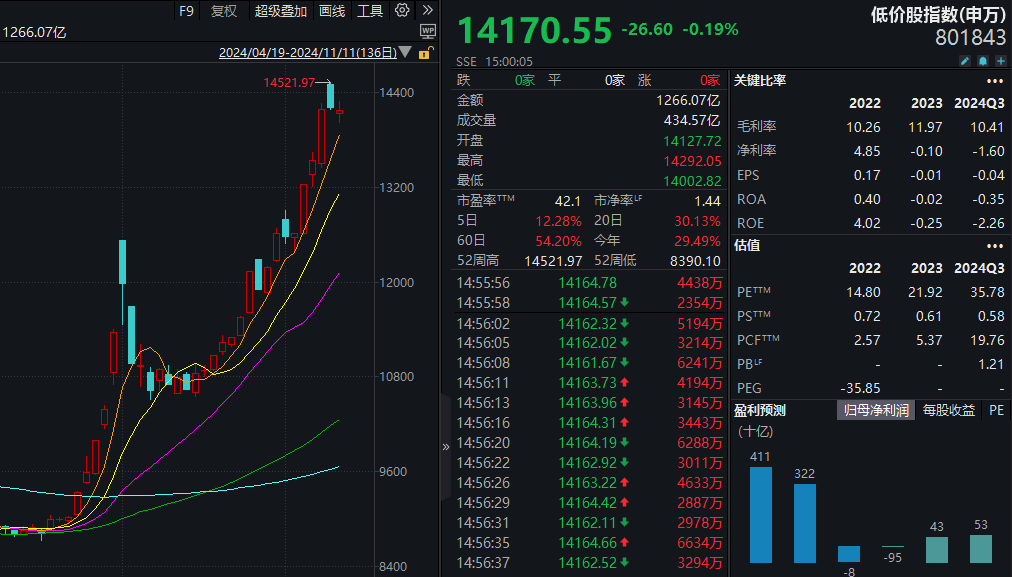The width and height of the screenshot is (1012, 577).
Task: Add index to watchlist with plus icon
Action: tap(999, 61)
